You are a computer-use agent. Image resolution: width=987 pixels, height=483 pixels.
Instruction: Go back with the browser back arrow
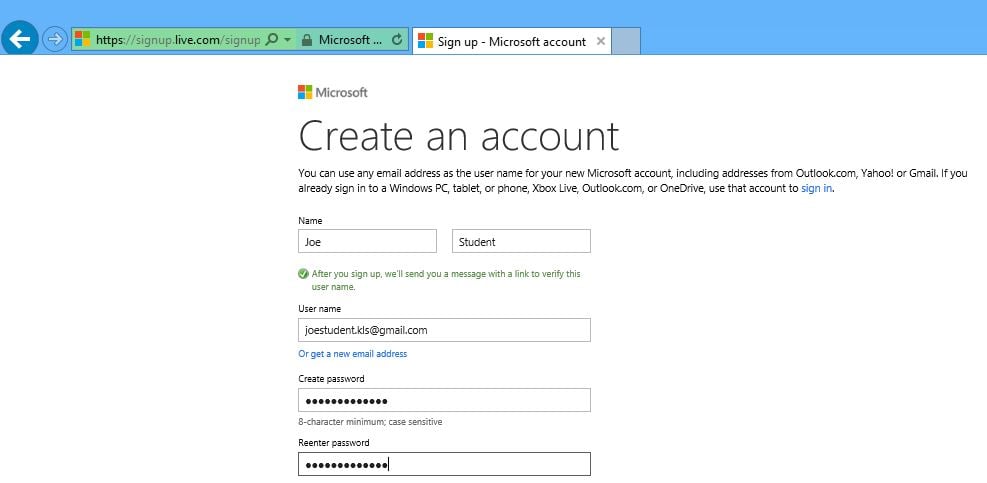20,40
